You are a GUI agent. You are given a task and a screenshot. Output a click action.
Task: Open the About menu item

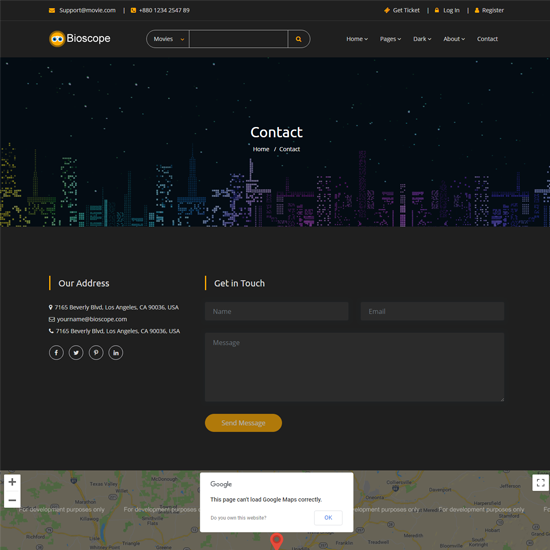pos(454,39)
